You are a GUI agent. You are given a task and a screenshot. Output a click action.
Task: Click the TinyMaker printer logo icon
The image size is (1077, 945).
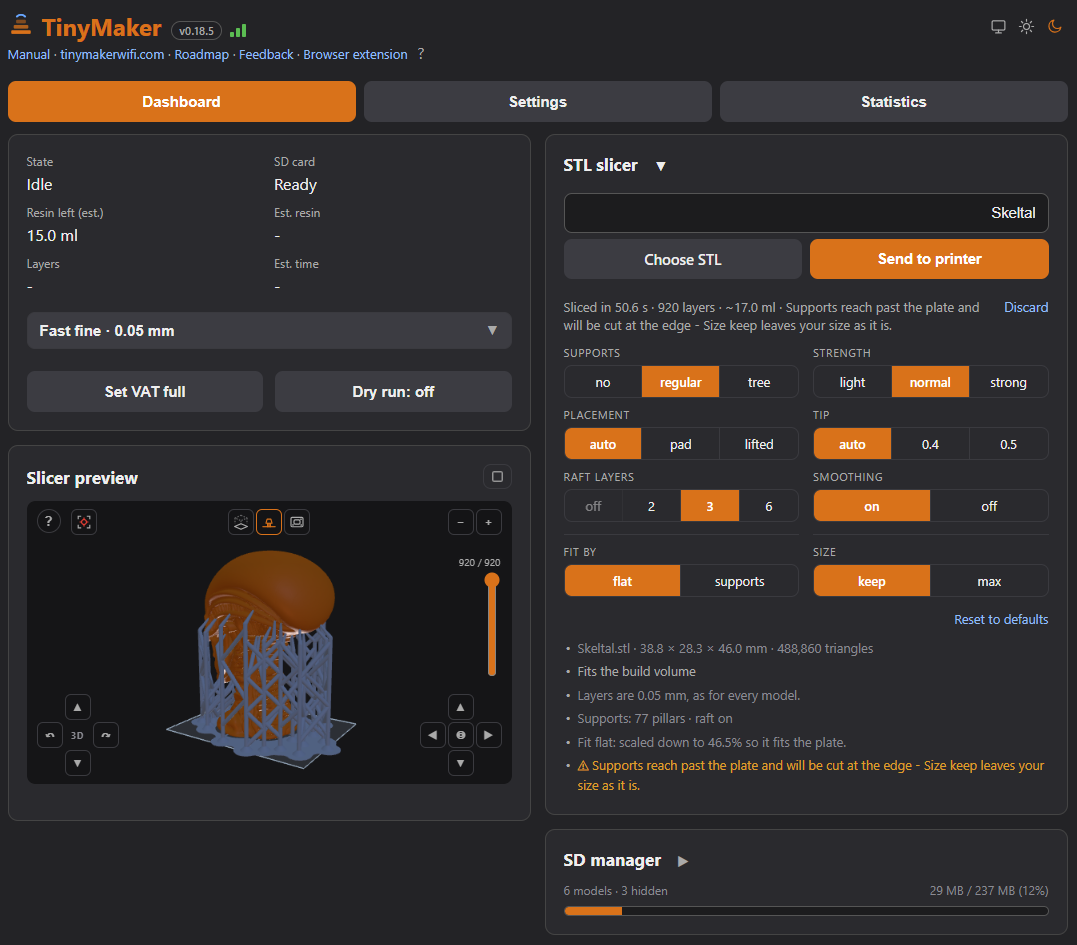(x=21, y=25)
